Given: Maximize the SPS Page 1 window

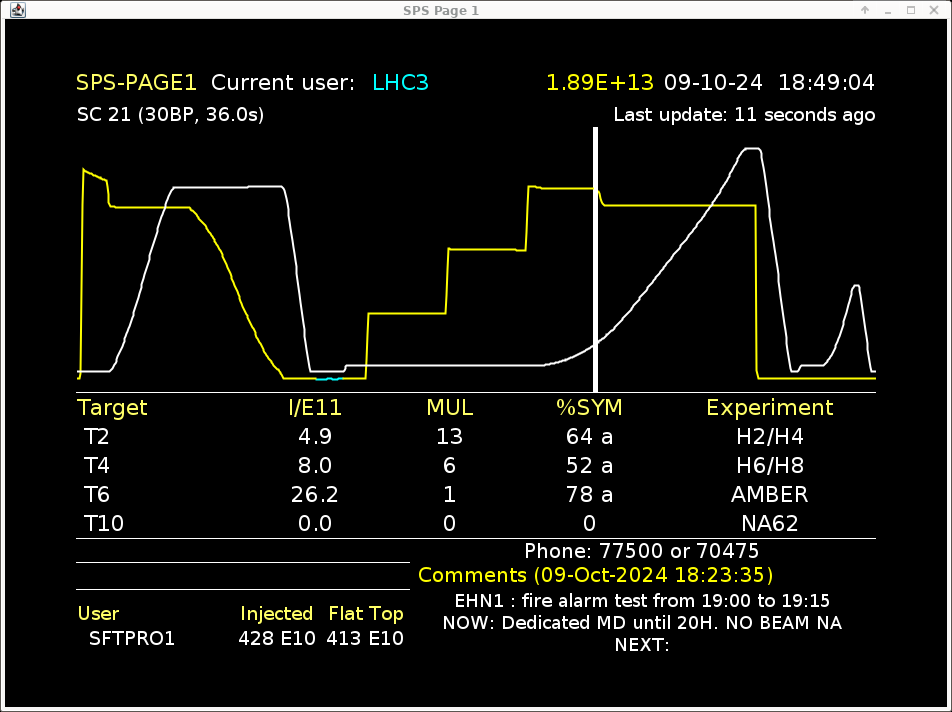Looking at the screenshot, I should tap(911, 9).
